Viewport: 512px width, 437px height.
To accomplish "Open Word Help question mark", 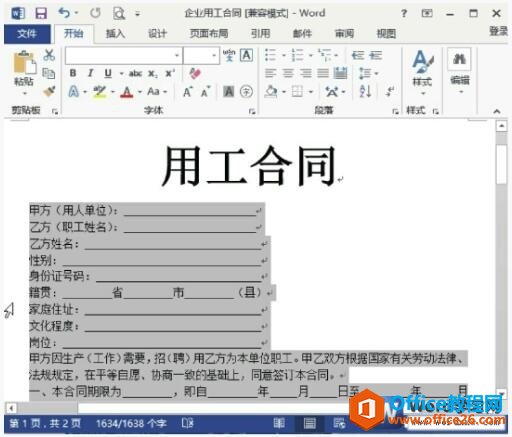I will [x=404, y=13].
